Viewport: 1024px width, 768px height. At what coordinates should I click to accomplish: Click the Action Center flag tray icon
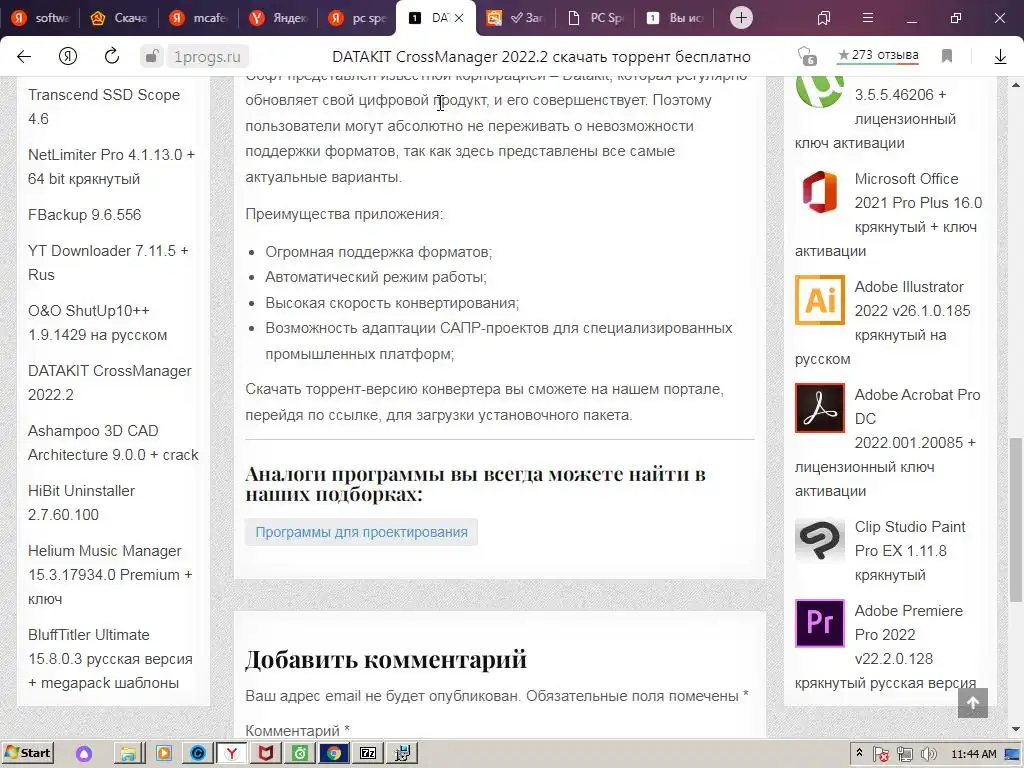pos(881,754)
